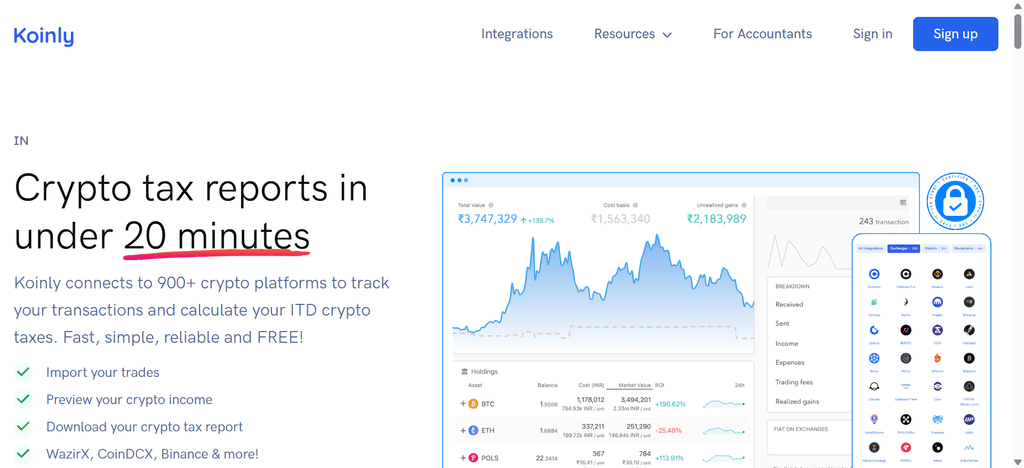Image resolution: width=1024 pixels, height=468 pixels.
Task: Click the ETH coin icon
Action: 473,431
